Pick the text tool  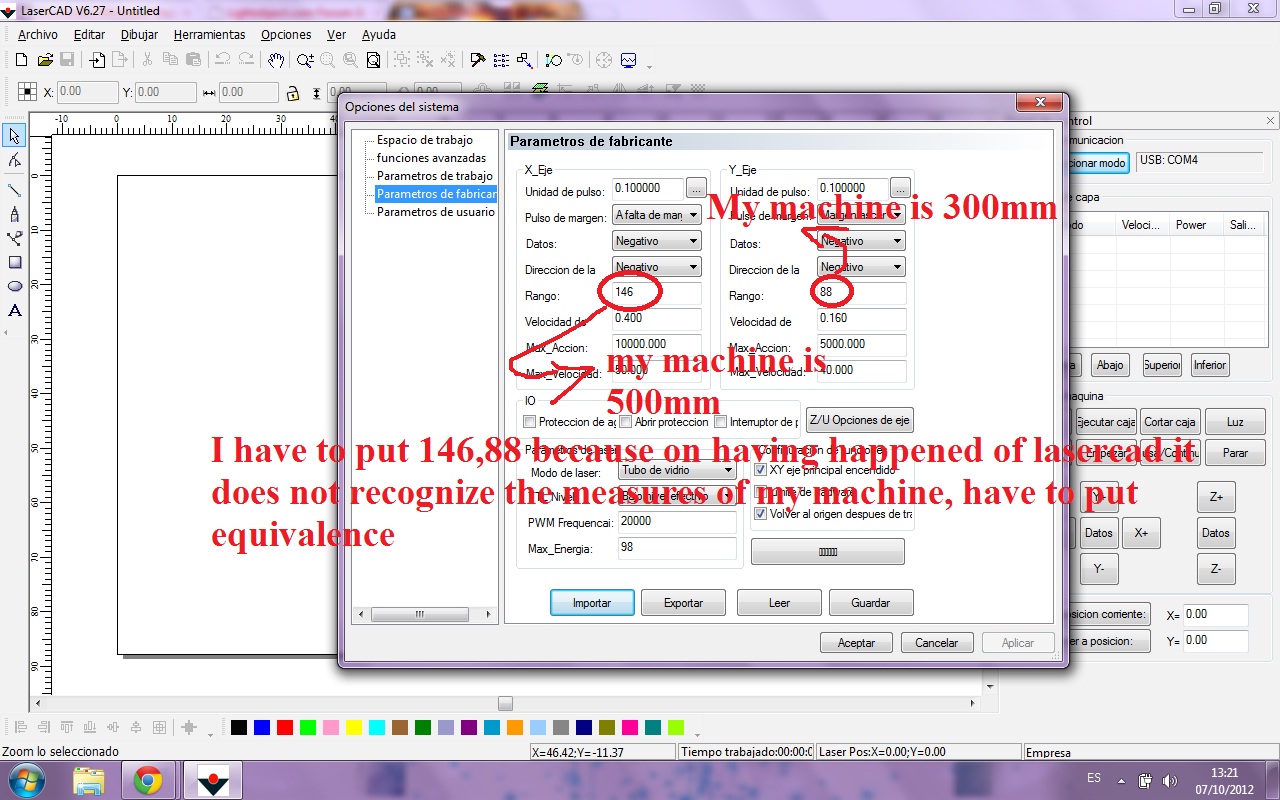pos(14,311)
